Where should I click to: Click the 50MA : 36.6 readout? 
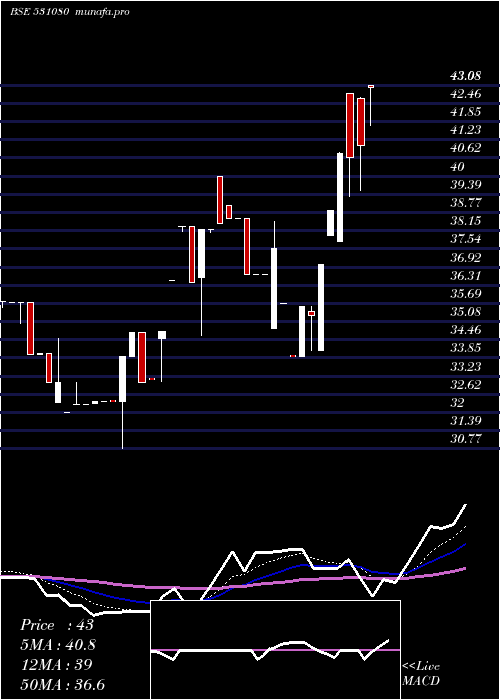(x=62, y=684)
